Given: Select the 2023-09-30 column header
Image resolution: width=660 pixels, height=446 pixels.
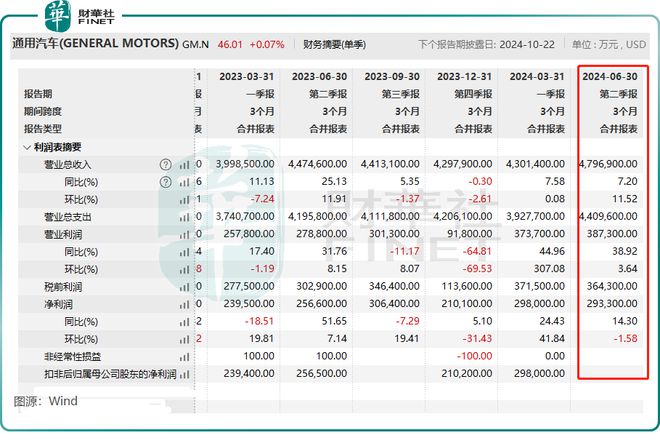Looking at the screenshot, I should [x=392, y=77].
